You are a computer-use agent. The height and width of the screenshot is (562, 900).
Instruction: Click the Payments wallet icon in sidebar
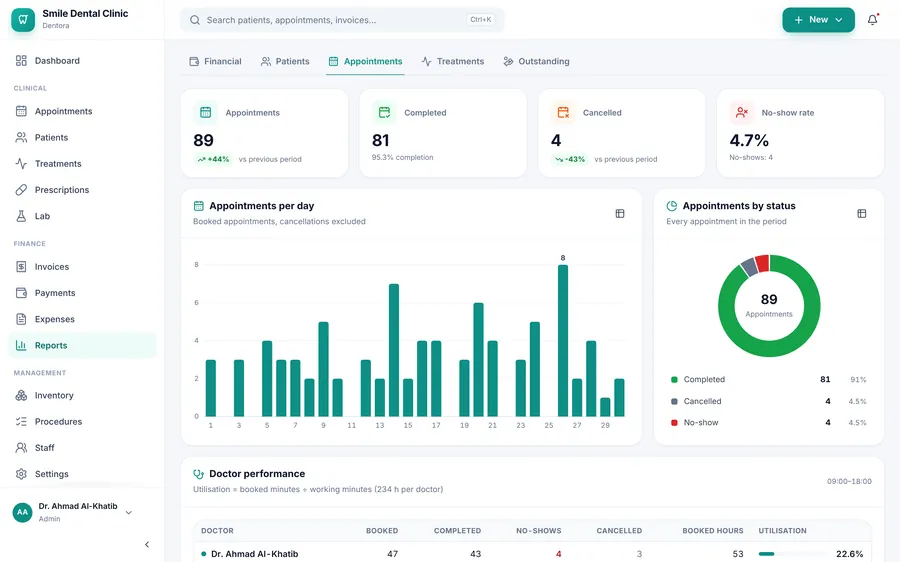[21, 293]
